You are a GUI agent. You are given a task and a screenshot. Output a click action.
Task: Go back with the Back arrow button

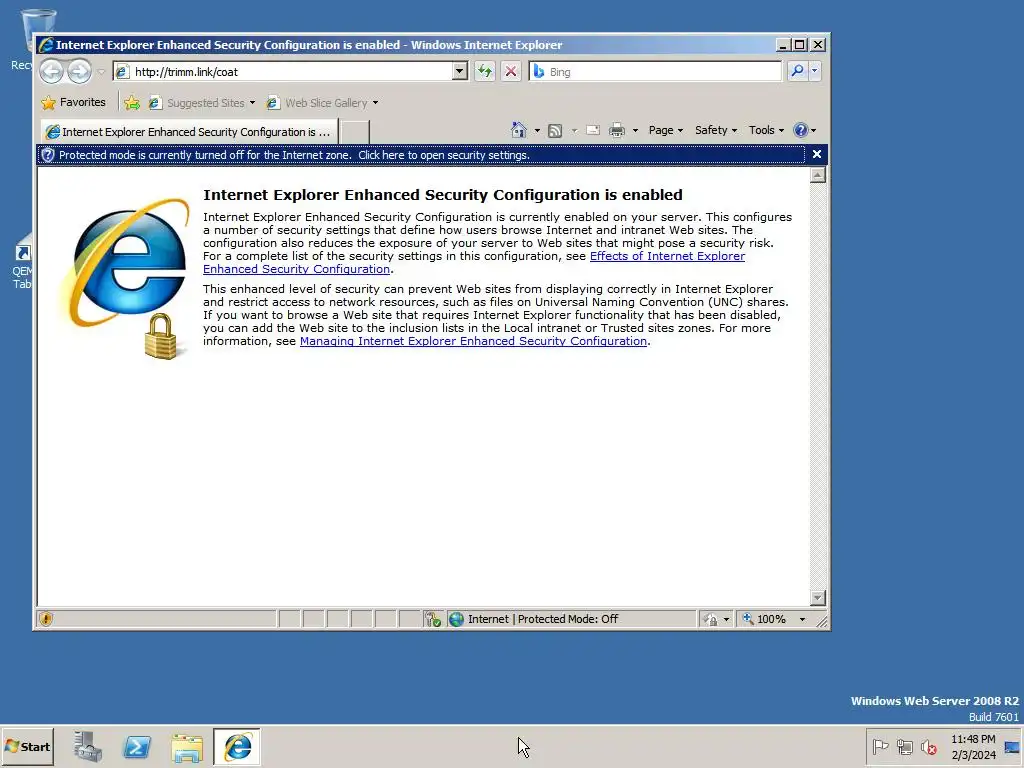tap(52, 71)
